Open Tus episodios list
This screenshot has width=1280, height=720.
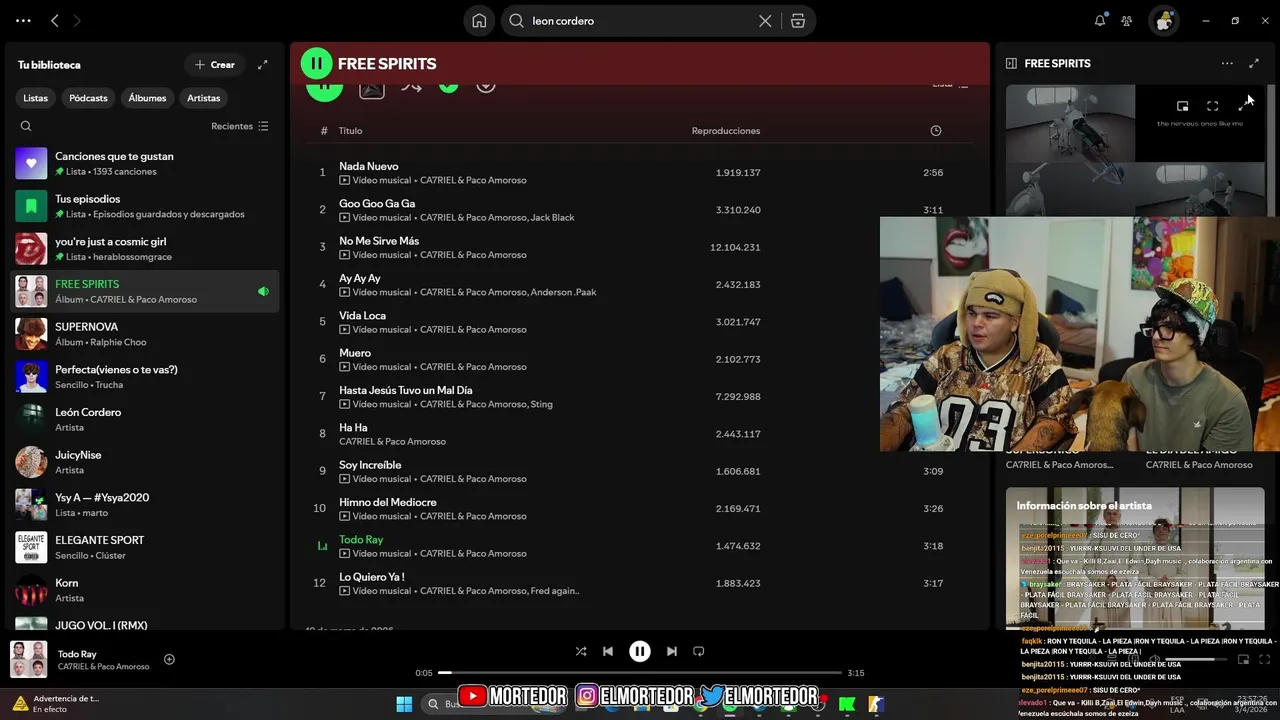pyautogui.click(x=145, y=206)
